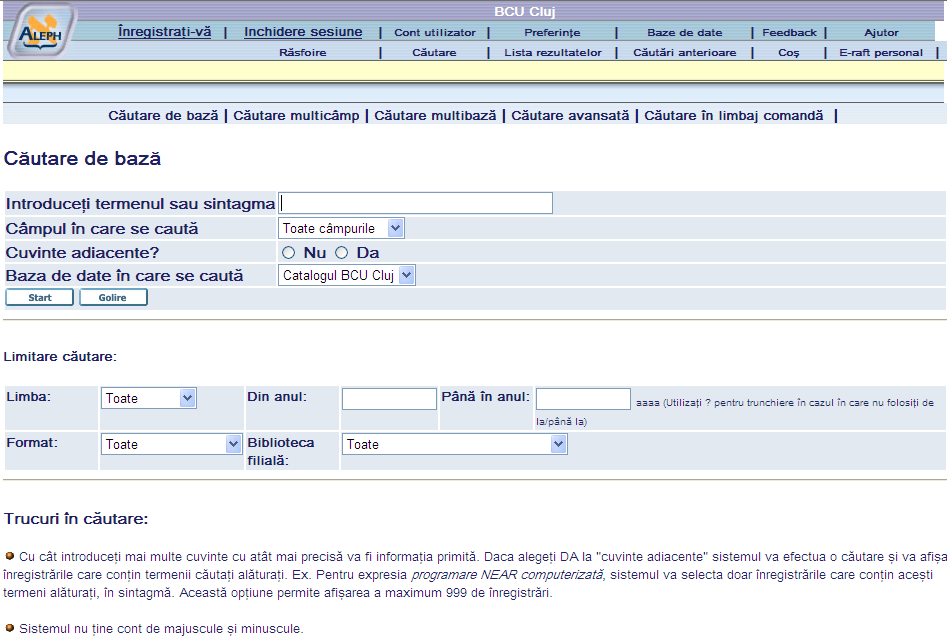Open the Catalogul BCU Cluj database dropdown
Image resolution: width=947 pixels, height=643 pixels.
tap(347, 275)
